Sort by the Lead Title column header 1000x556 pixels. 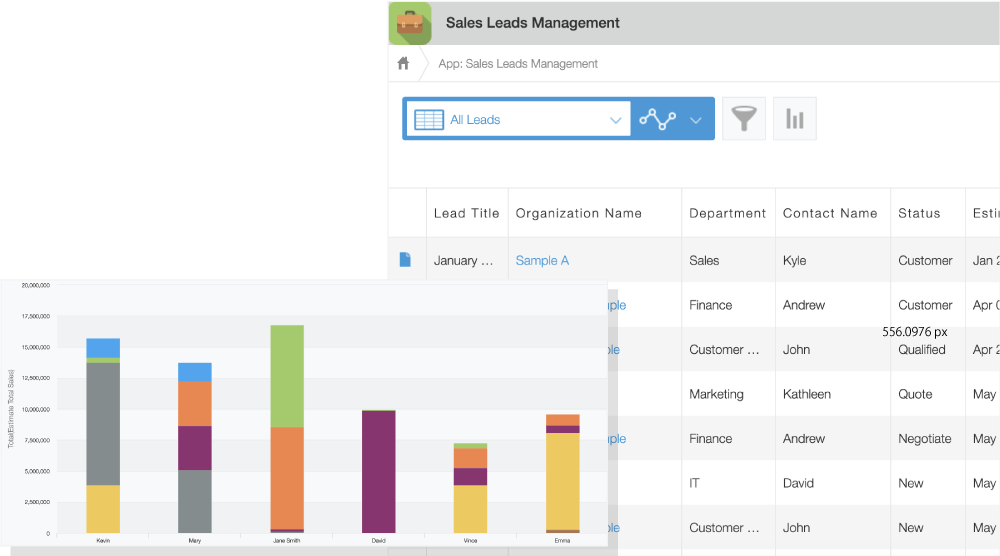[466, 213]
